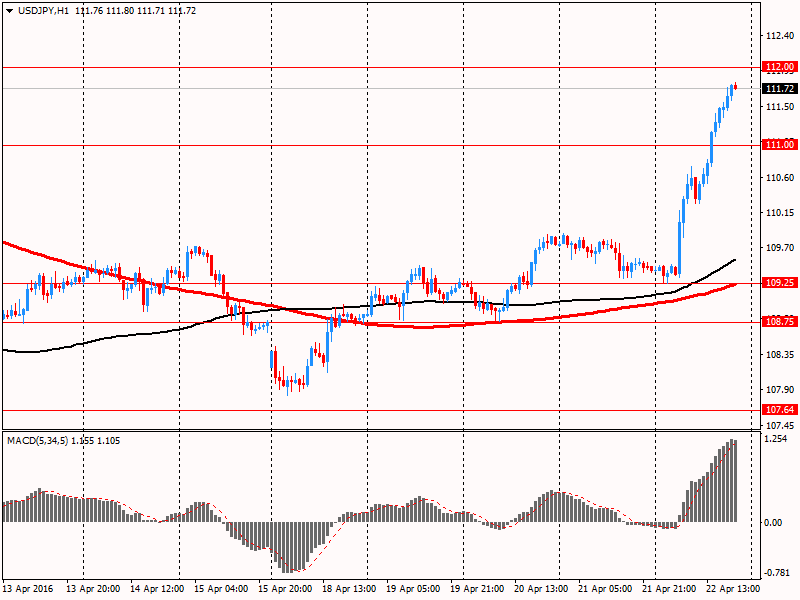Select the MACD(5,34,5) indicator label
The width and height of the screenshot is (800, 600).
coord(37,441)
